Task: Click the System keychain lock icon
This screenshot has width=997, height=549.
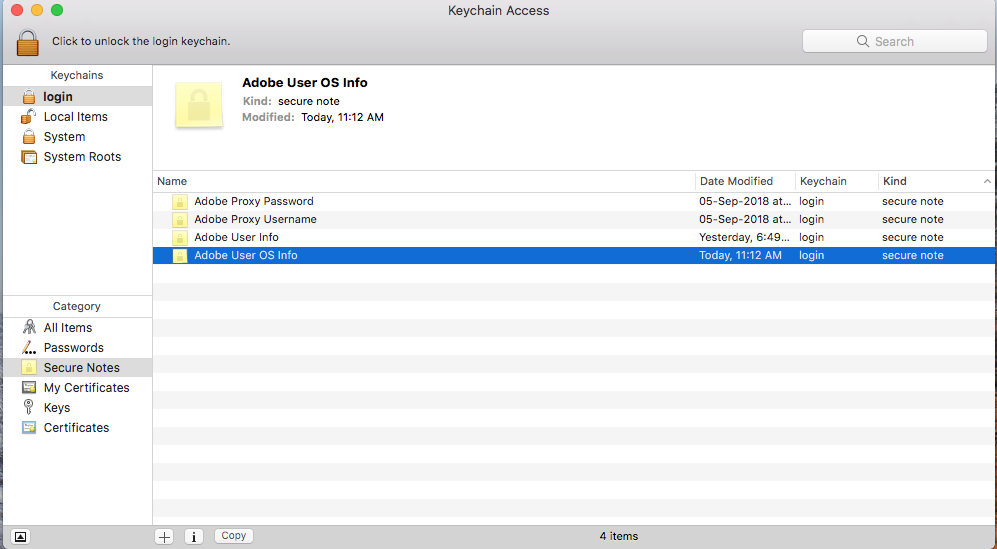Action: 29,137
